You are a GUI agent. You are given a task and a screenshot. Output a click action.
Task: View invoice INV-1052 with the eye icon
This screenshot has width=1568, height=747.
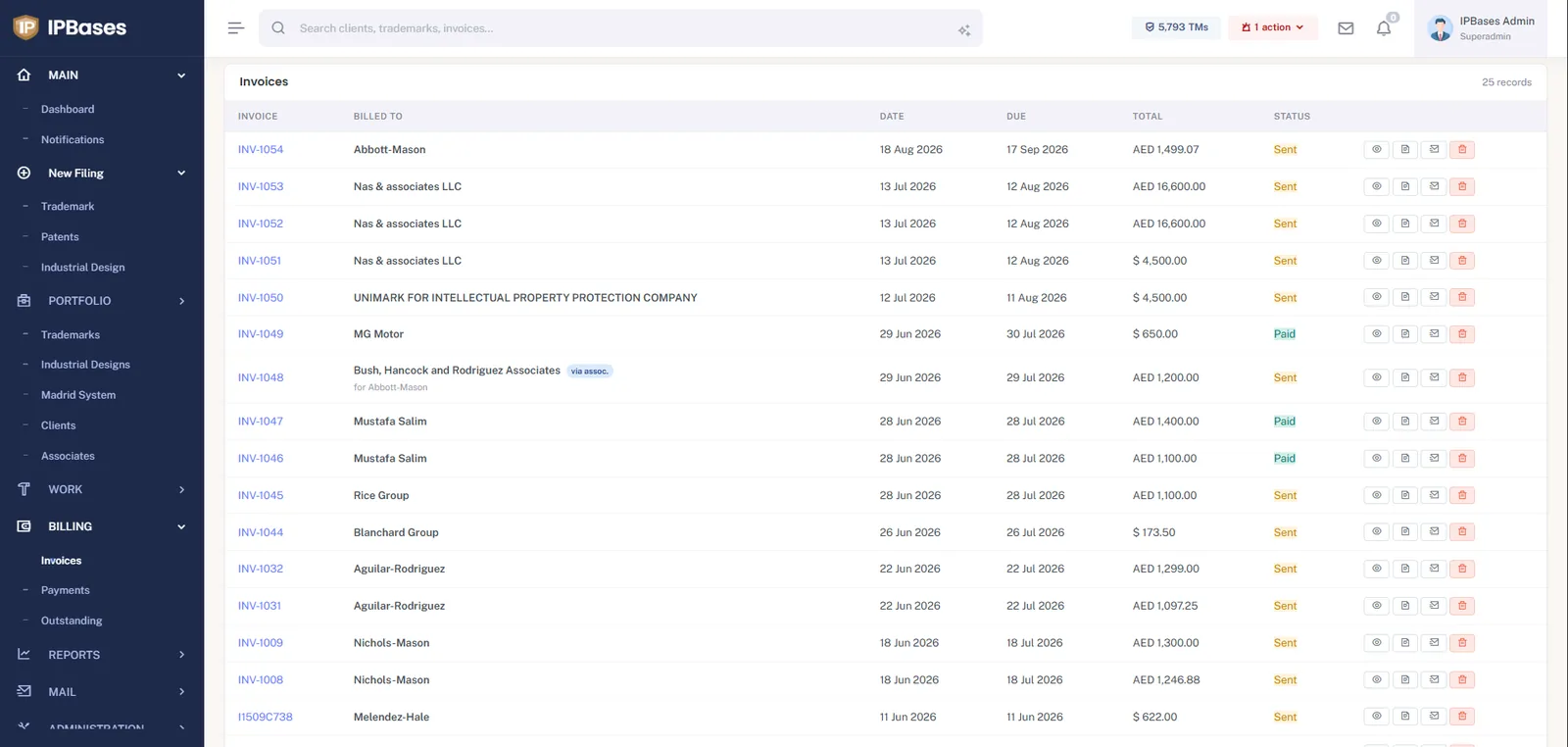(x=1376, y=224)
